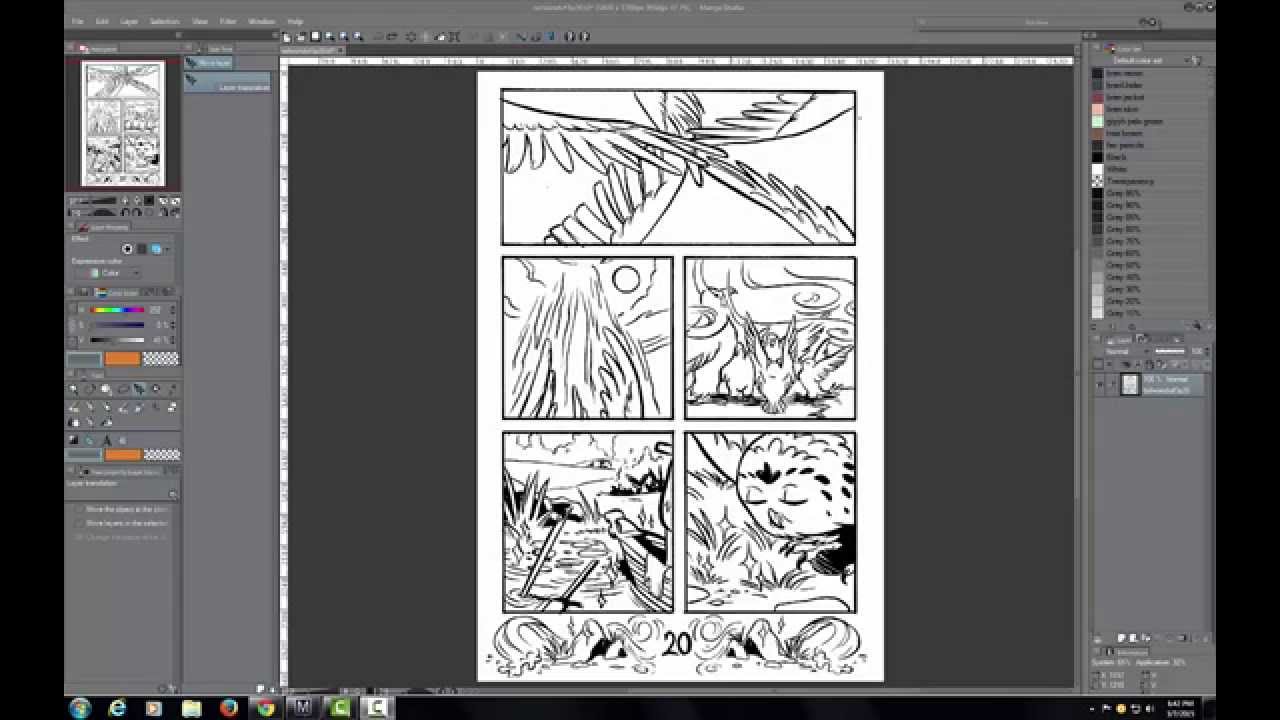Screen dimensions: 1280x720
Task: Toggle the layer visibility eye icon
Action: (x=1099, y=385)
